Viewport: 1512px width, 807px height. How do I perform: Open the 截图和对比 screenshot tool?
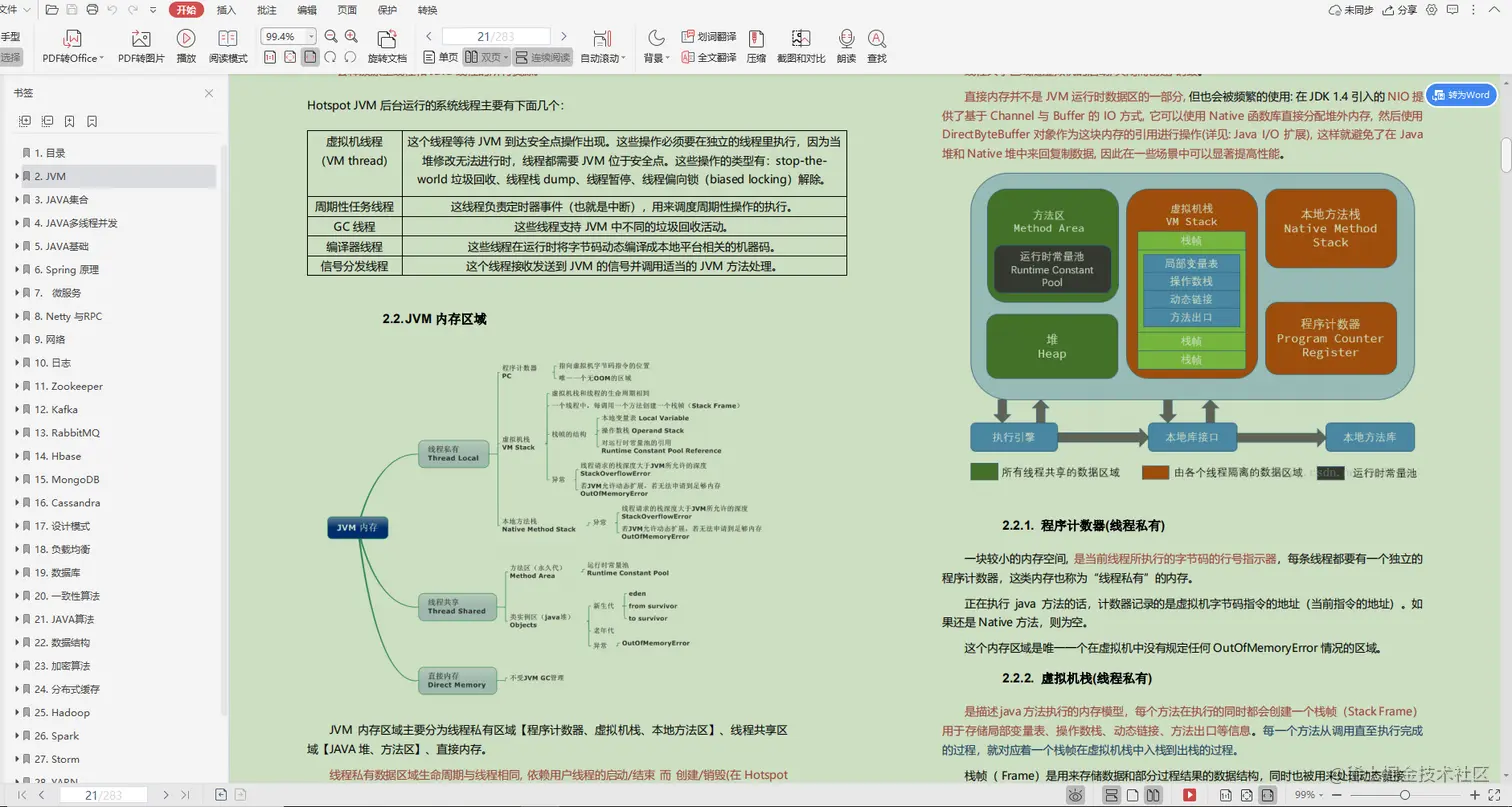800,45
